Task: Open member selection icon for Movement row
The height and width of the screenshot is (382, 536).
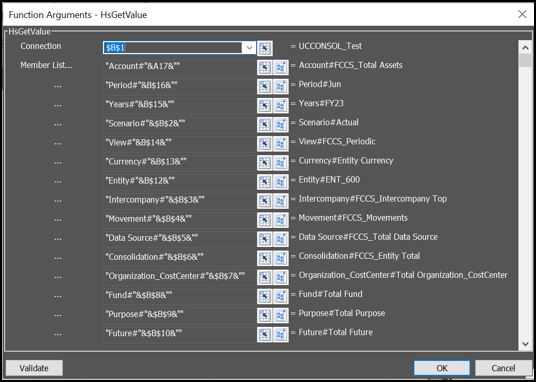Action: [x=281, y=220]
